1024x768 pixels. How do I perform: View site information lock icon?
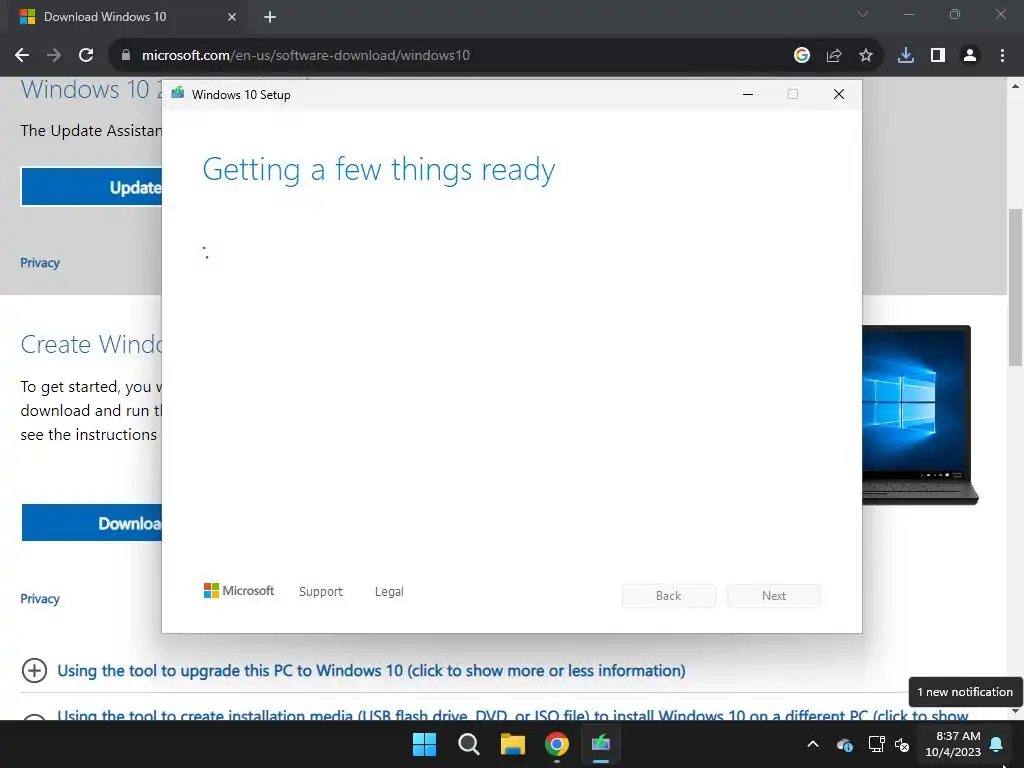[126, 56]
